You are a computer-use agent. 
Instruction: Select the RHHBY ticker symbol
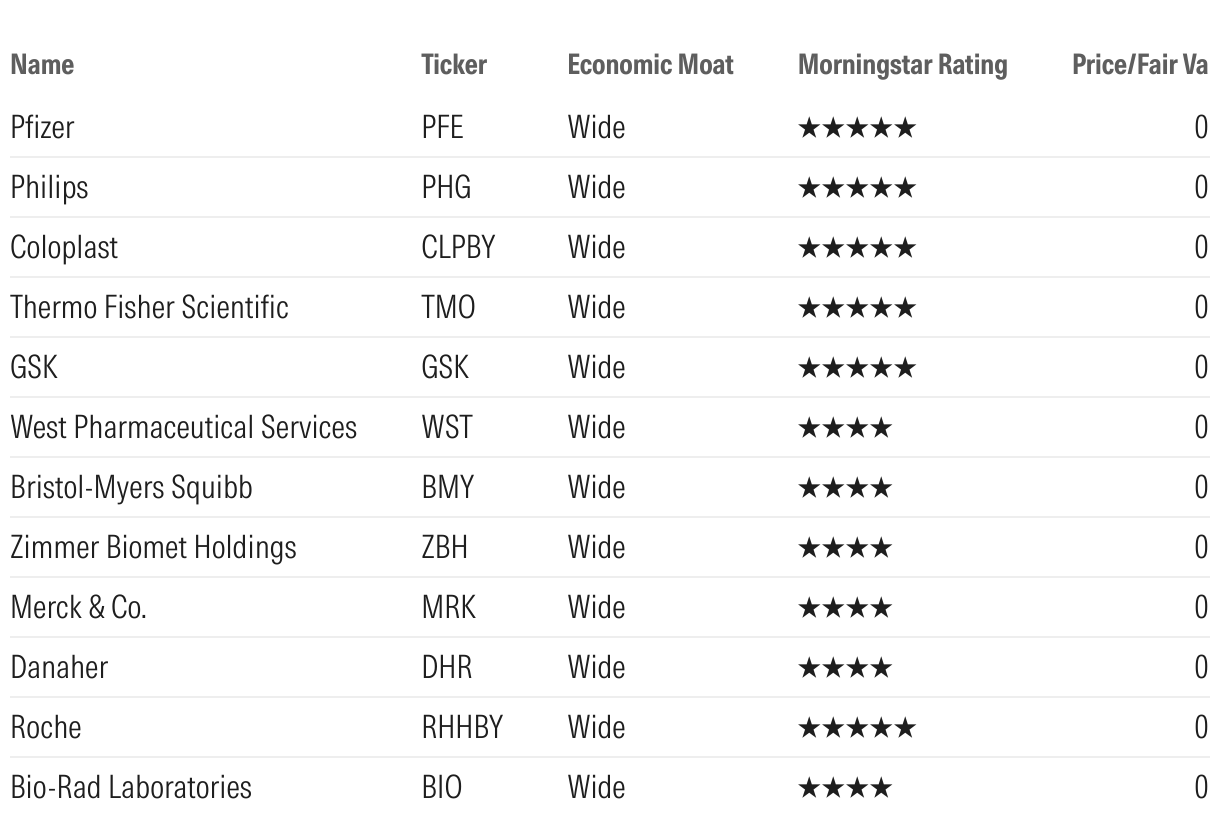[x=461, y=727]
